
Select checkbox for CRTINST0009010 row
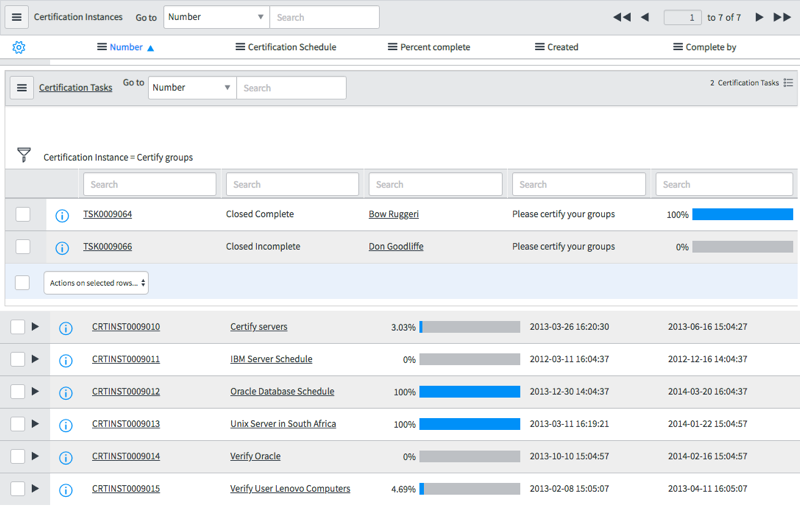pyautogui.click(x=17, y=326)
